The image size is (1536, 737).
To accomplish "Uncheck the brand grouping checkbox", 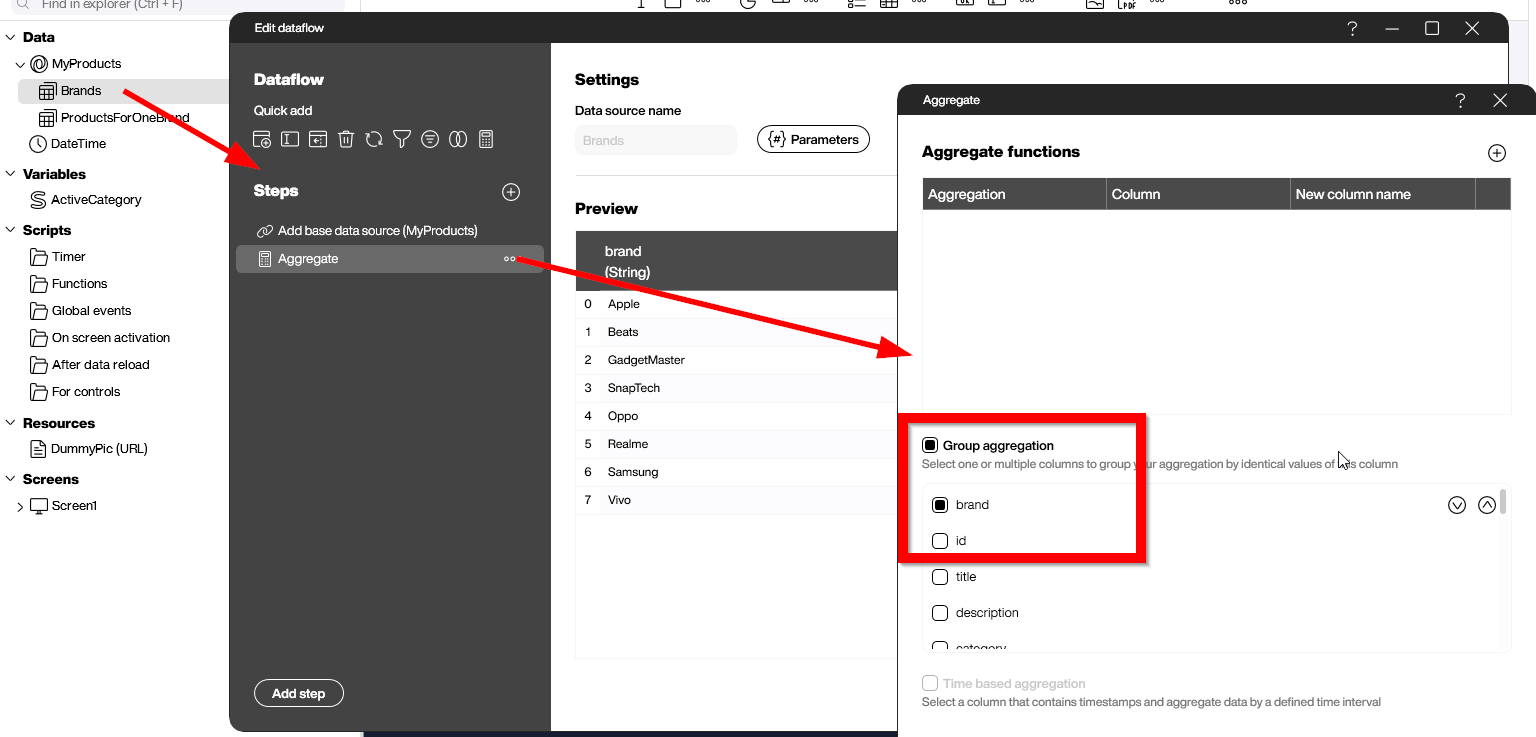I will point(940,504).
